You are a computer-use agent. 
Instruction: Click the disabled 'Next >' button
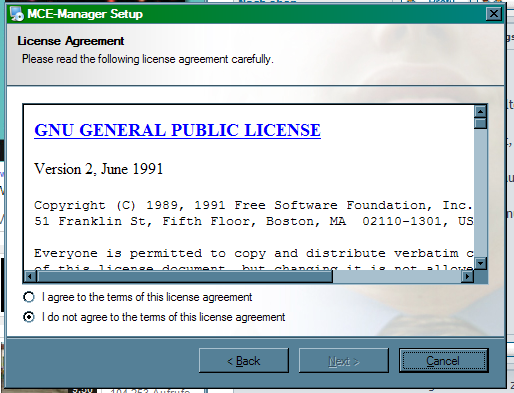click(x=344, y=361)
